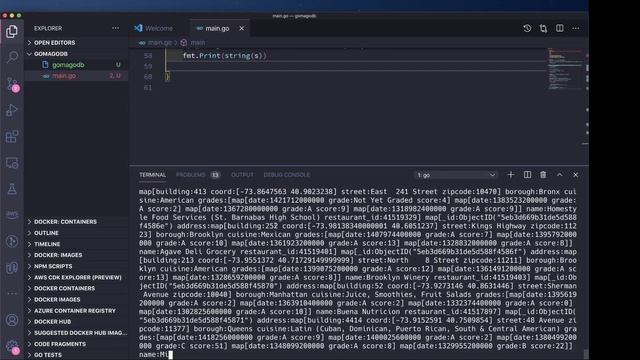Expand Code Fragments section
Viewport: 640px width, 360px height.
[x=76, y=344]
